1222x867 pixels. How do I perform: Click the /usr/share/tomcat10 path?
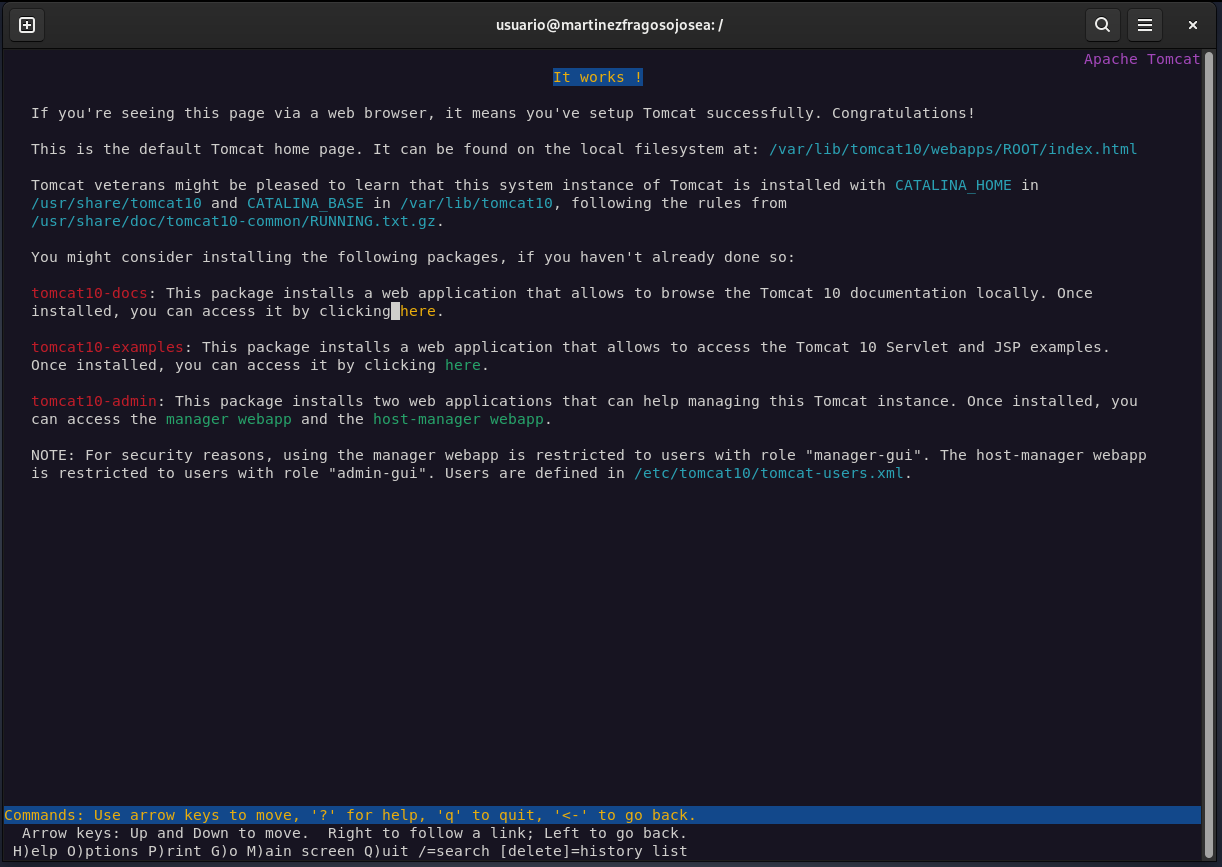pyautogui.click(x=116, y=203)
